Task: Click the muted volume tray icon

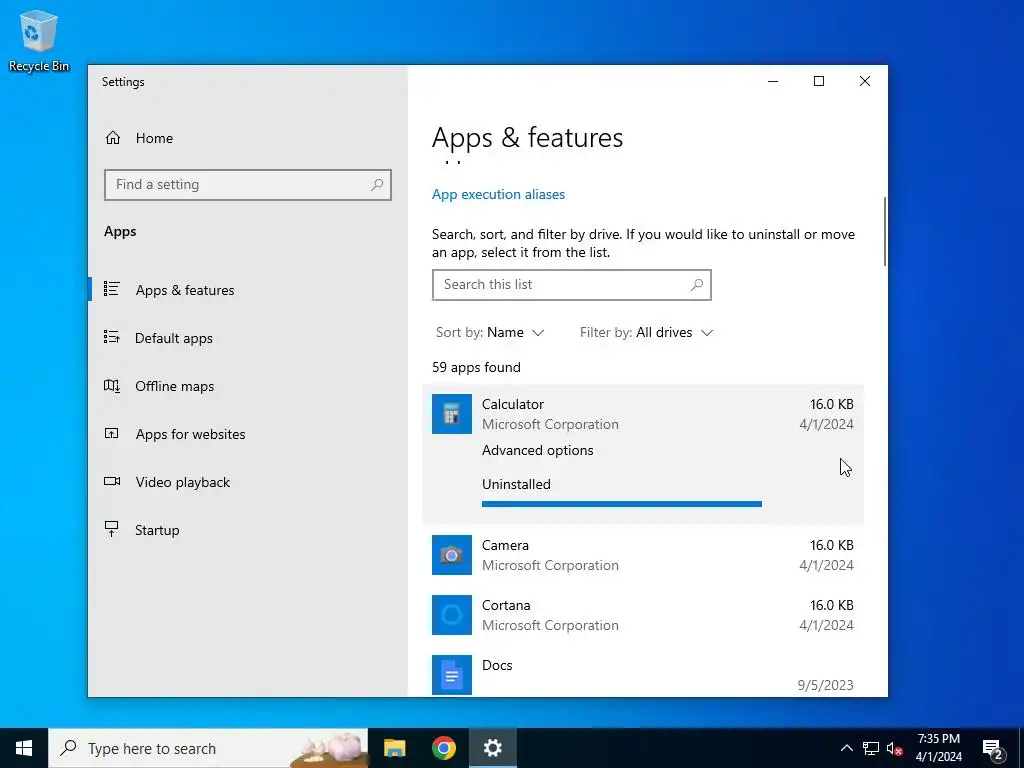Action: coord(894,748)
